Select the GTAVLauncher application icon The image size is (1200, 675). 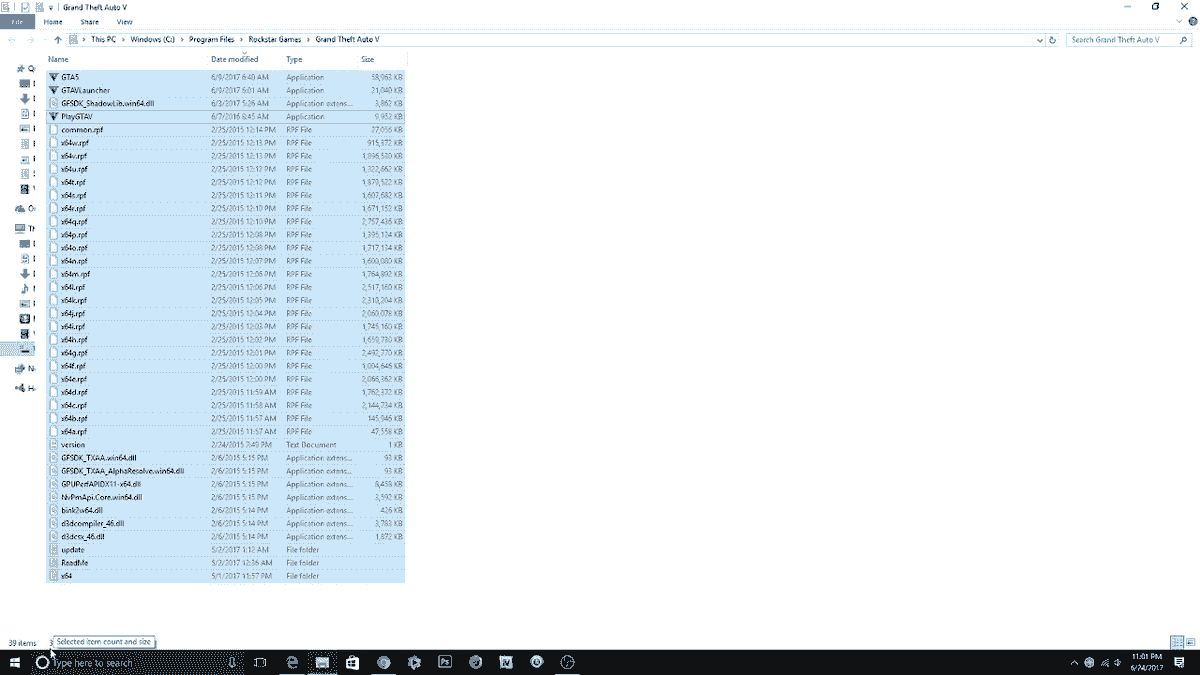(x=54, y=90)
